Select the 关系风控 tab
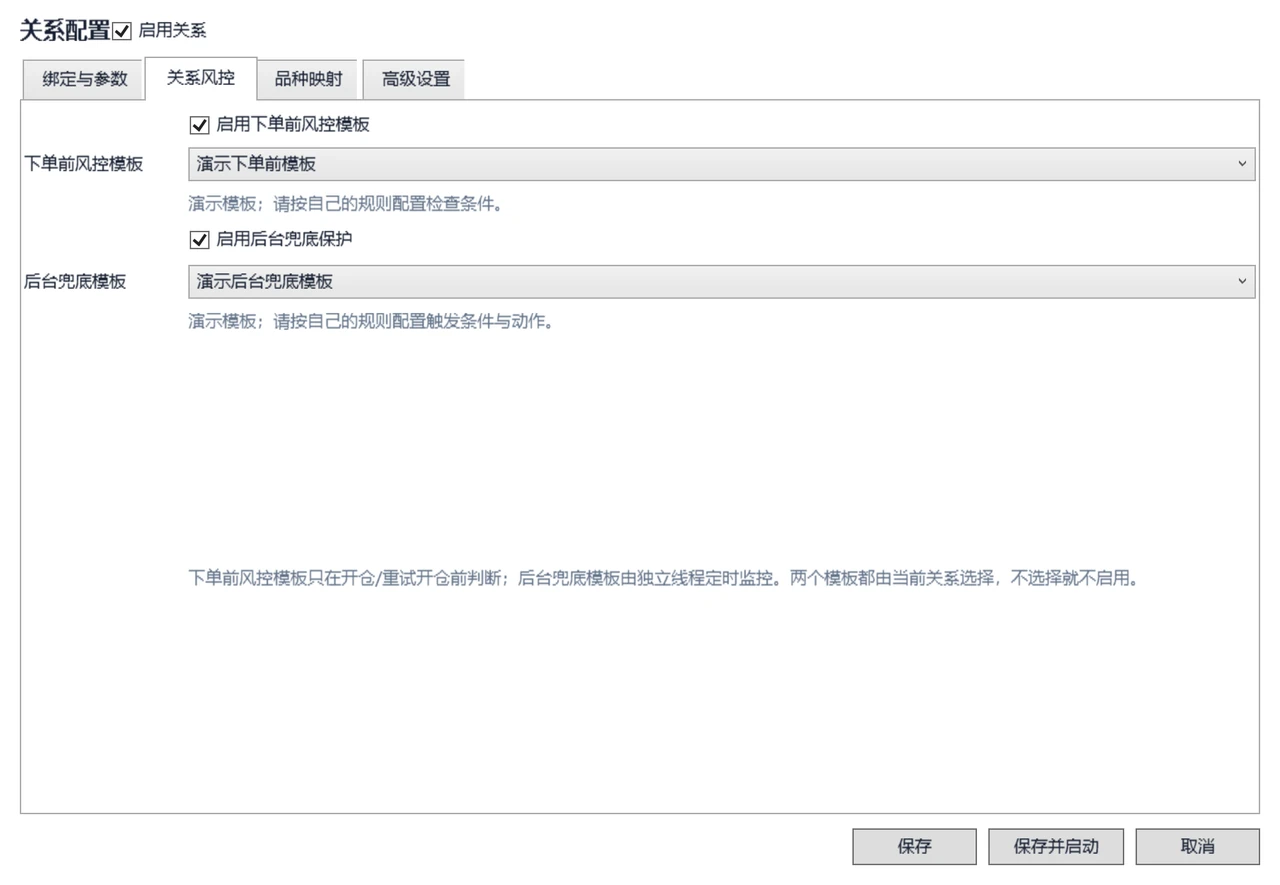 pos(201,78)
